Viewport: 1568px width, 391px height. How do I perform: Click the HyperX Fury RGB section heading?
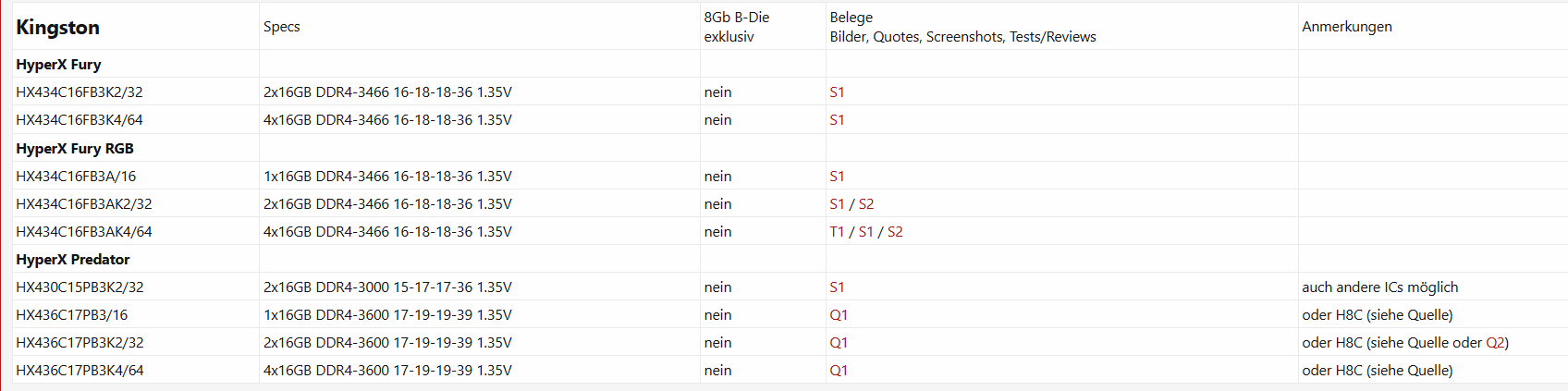(75, 149)
